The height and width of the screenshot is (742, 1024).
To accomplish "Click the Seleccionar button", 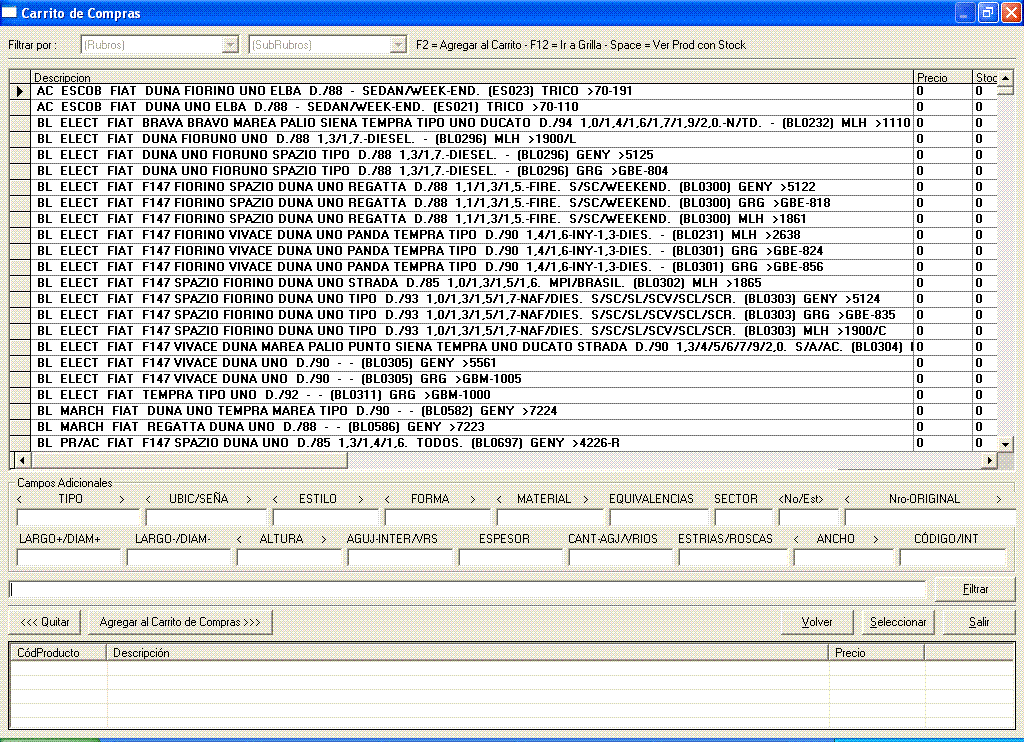I will pyautogui.click(x=898, y=622).
